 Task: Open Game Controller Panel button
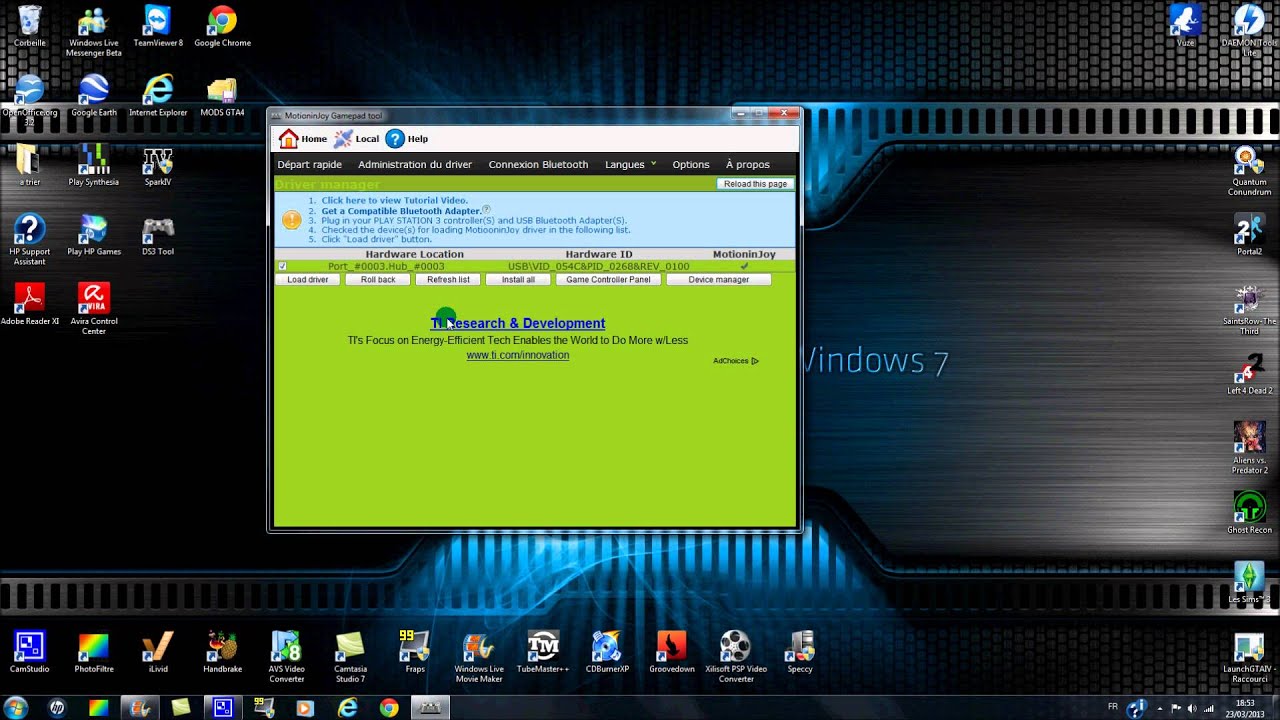[x=608, y=280]
